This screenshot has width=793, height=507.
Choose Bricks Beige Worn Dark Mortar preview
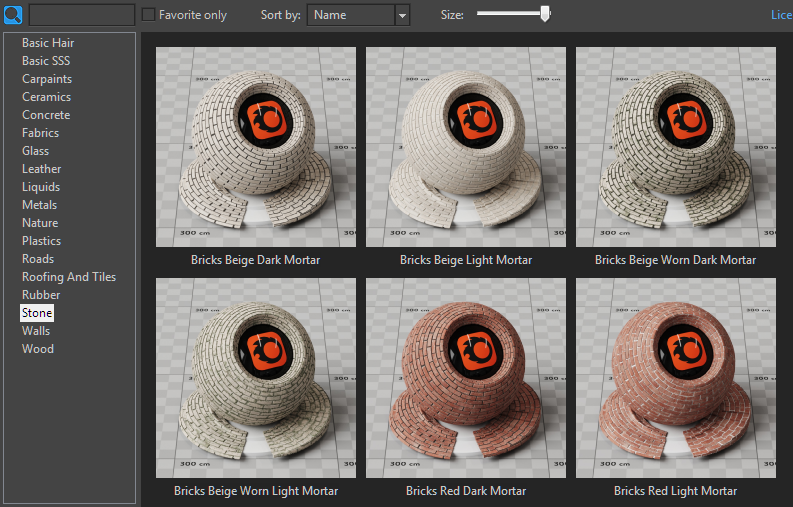676,147
